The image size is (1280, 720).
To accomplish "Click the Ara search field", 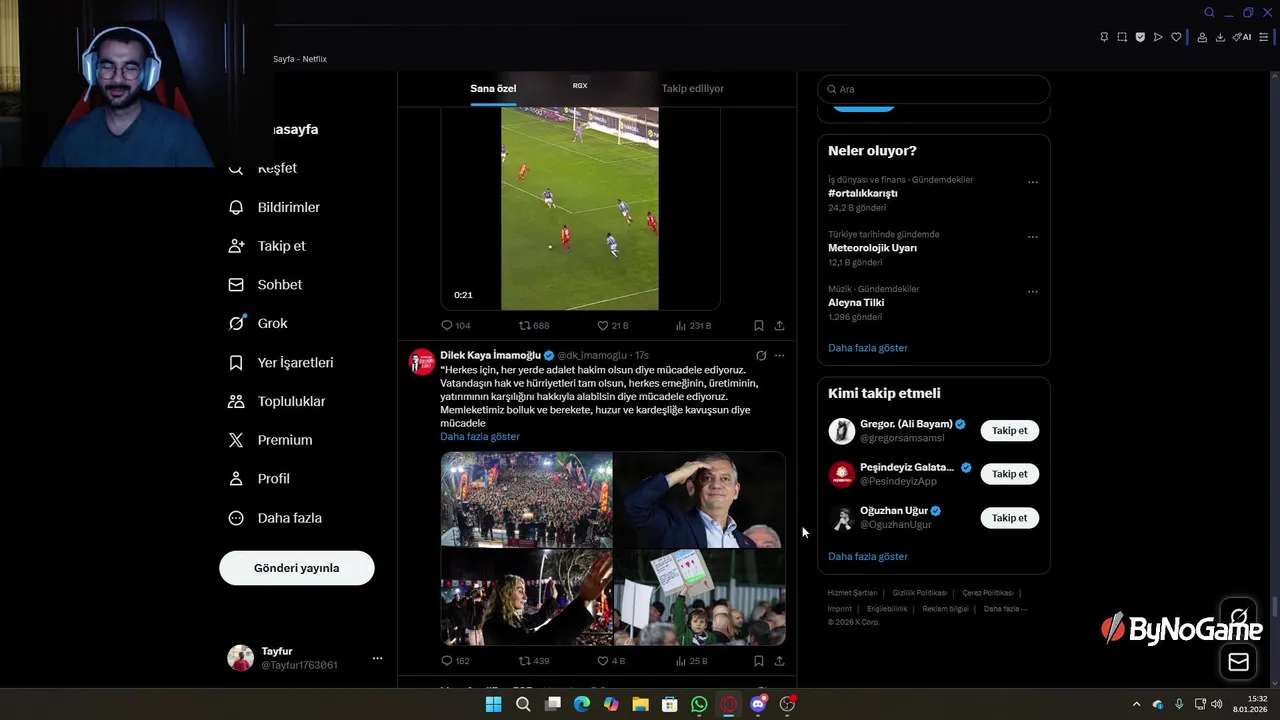I will pyautogui.click(x=934, y=89).
